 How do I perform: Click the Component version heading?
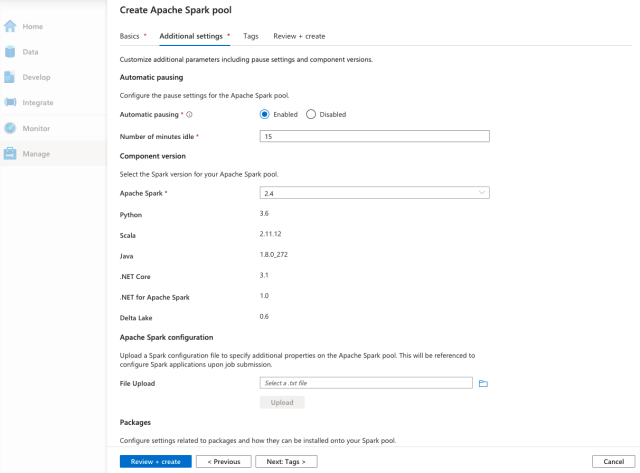point(153,156)
